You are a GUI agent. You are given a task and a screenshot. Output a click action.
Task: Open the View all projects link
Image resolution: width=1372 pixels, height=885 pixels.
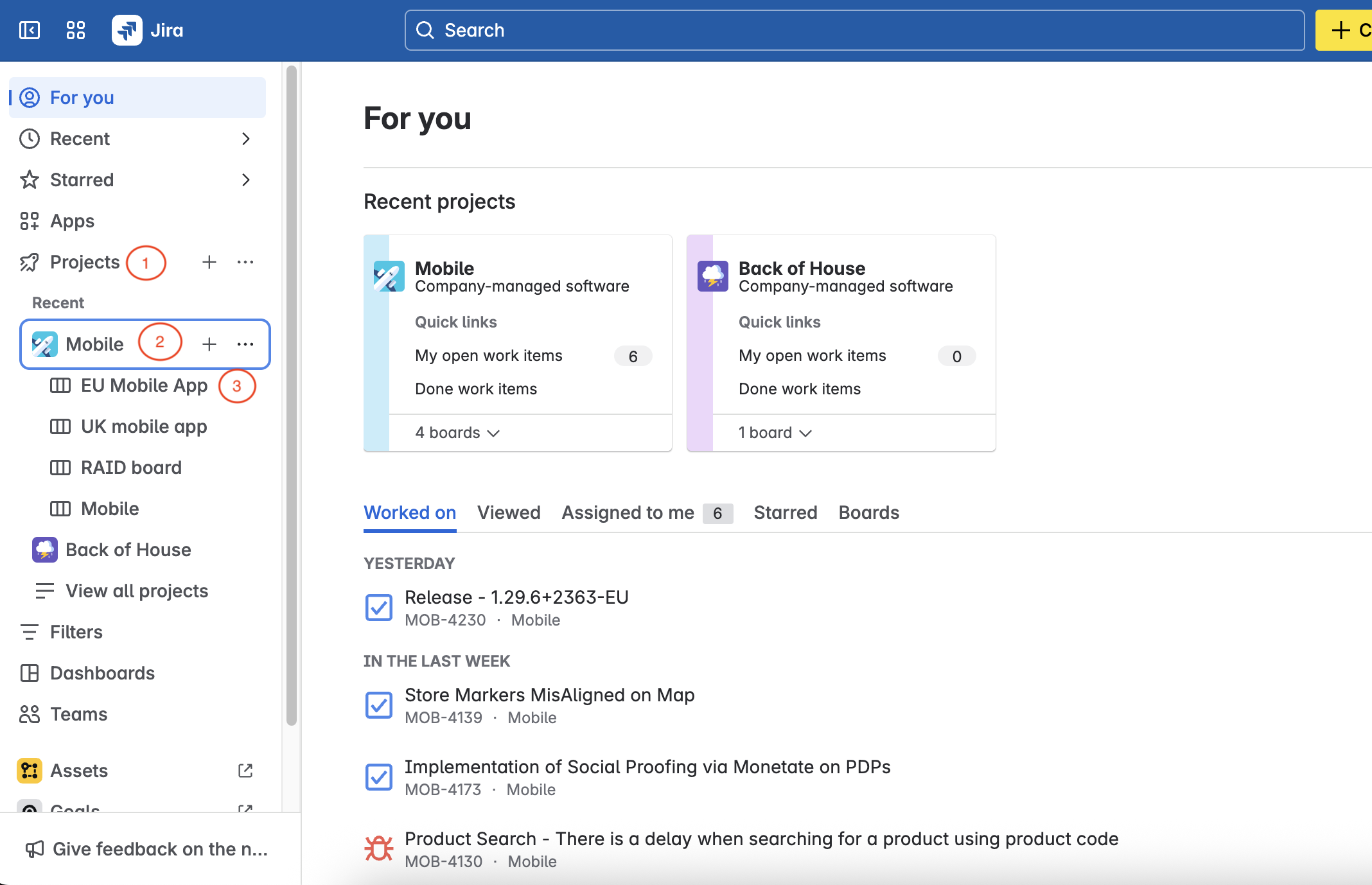[136, 591]
